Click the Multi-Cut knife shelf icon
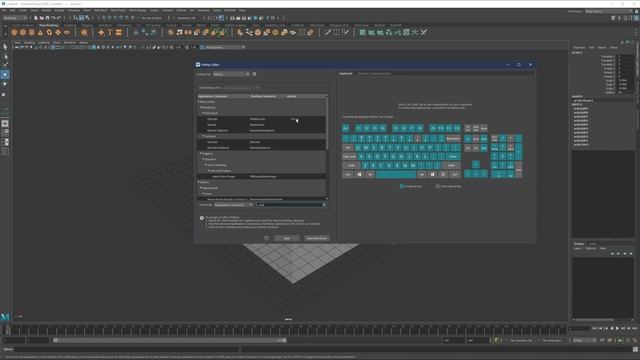640x360 pixels. point(327,32)
